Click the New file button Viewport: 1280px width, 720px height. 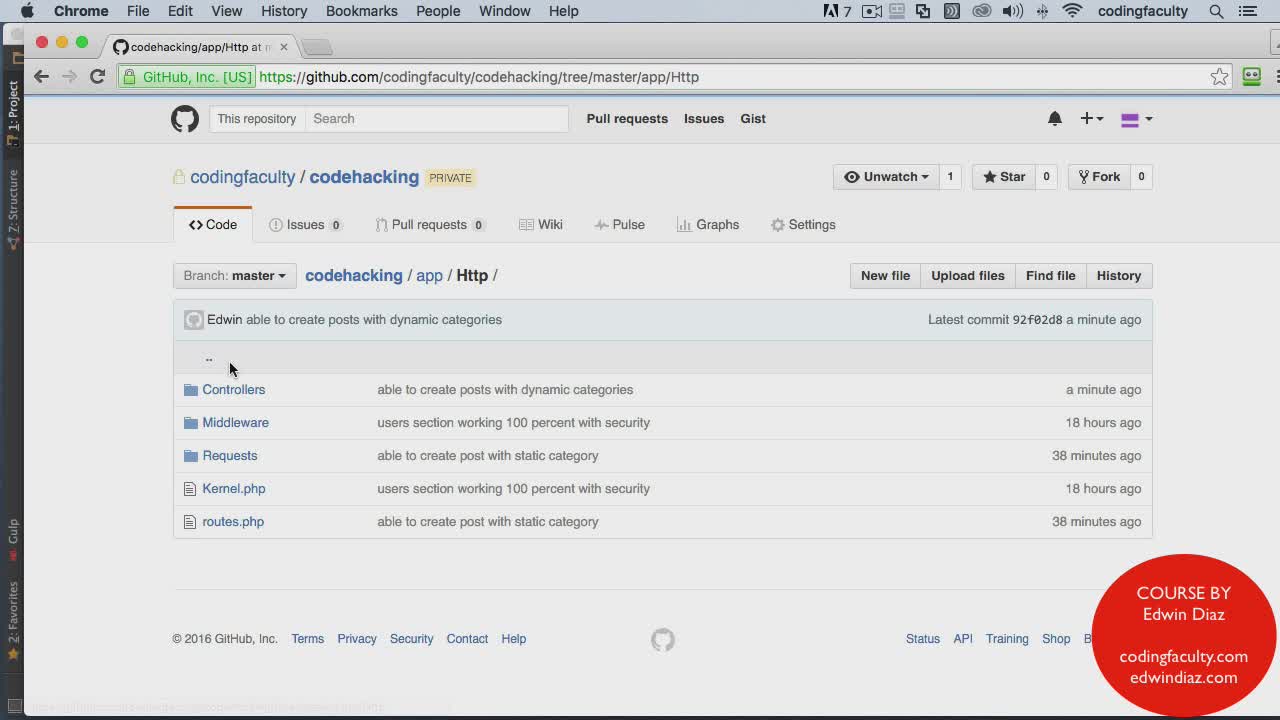tap(885, 276)
